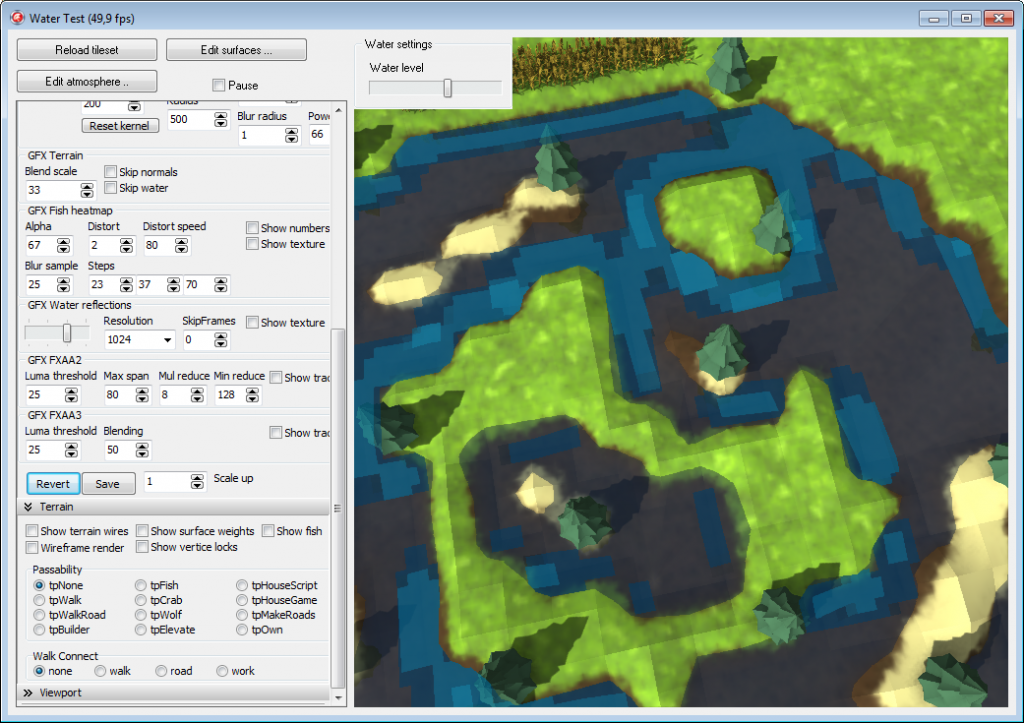The width and height of the screenshot is (1024, 723).
Task: Toggle the Skip normals checkbox
Action: click(110, 172)
